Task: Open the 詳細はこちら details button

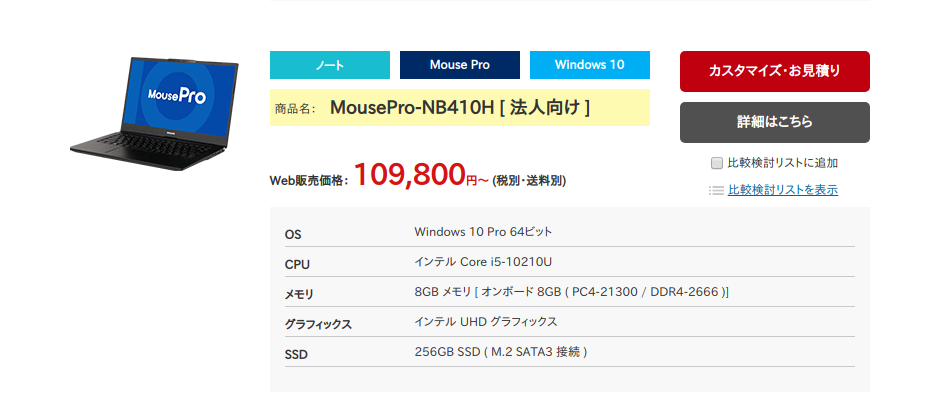Action: [x=775, y=122]
